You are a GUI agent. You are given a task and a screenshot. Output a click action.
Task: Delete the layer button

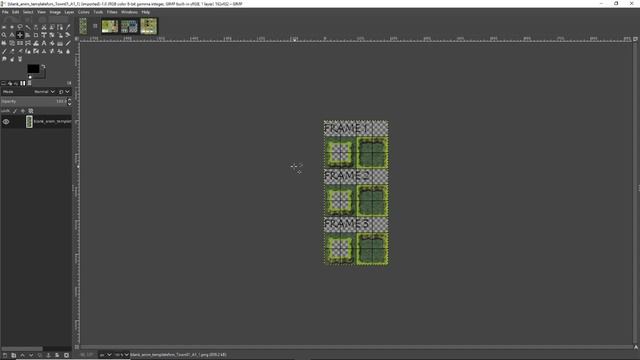[x=66, y=356]
